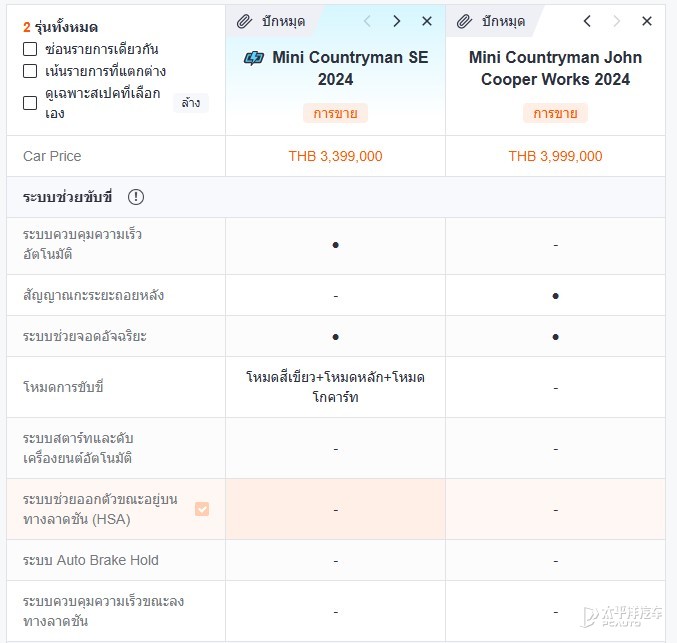Click the THB 3,399,000 price
The width and height of the screenshot is (677, 643).
click(x=335, y=156)
